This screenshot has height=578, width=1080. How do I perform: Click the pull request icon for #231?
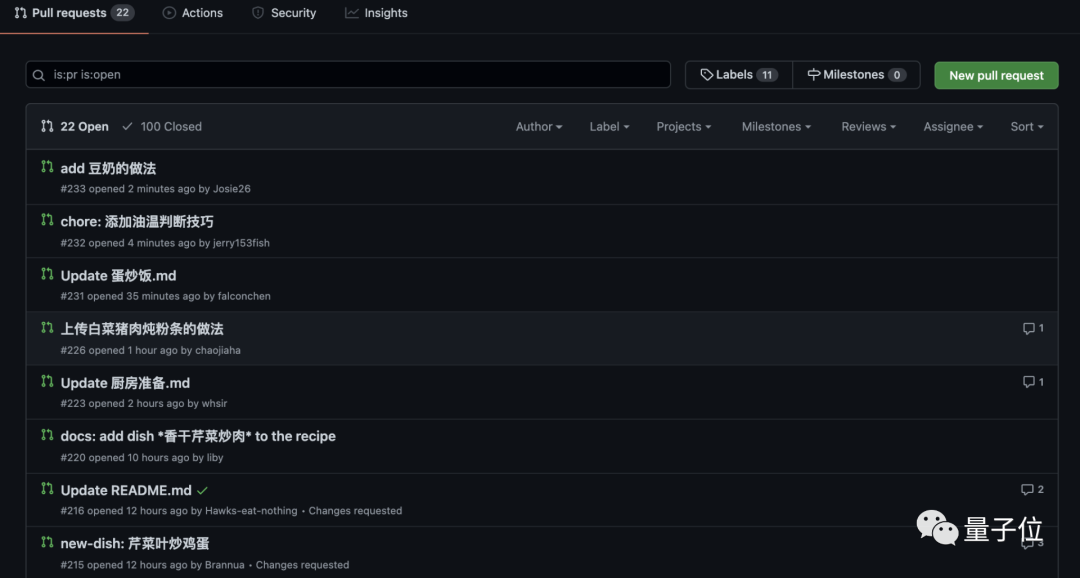[47, 275]
